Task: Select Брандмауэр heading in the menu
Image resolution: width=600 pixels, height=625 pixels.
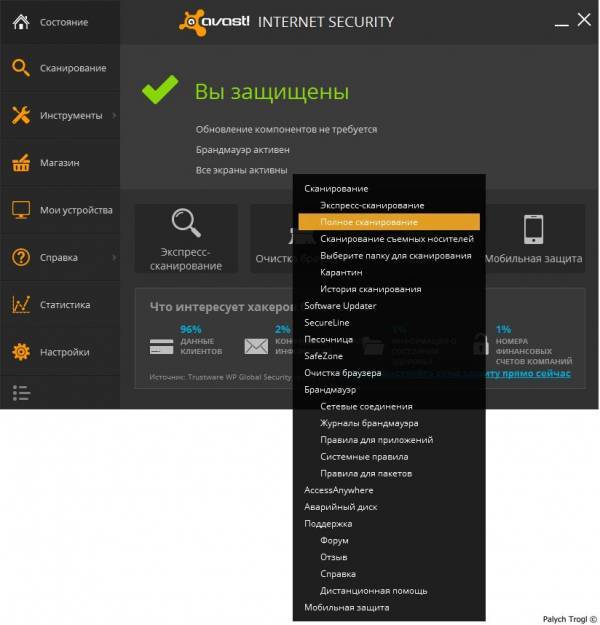Action: point(330,390)
